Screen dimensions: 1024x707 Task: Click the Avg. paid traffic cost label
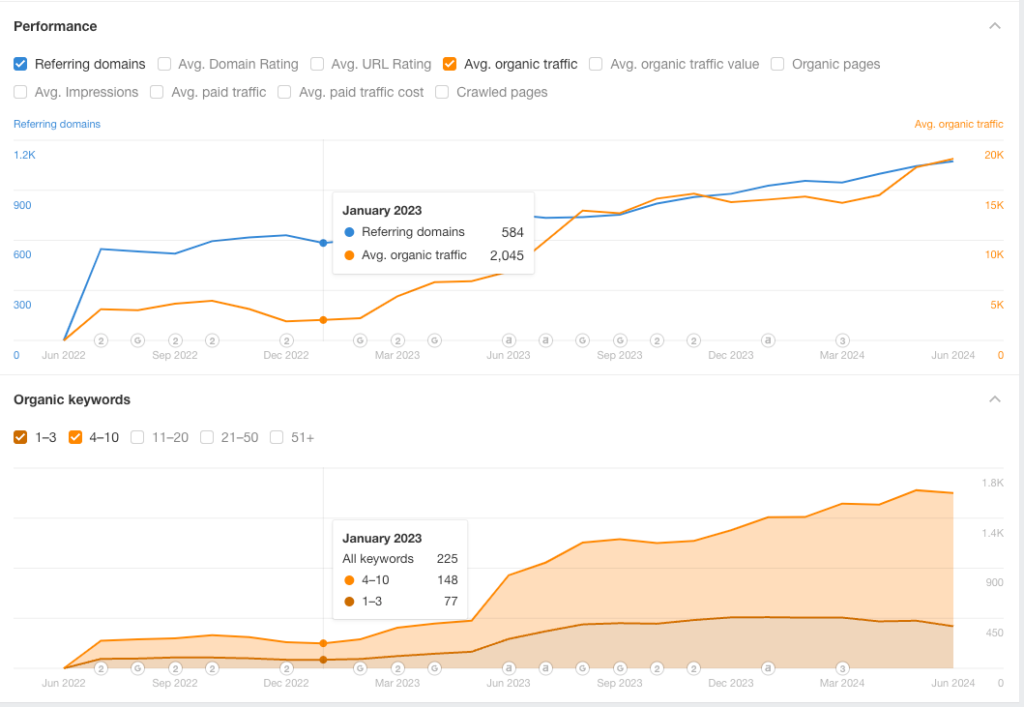(x=361, y=92)
